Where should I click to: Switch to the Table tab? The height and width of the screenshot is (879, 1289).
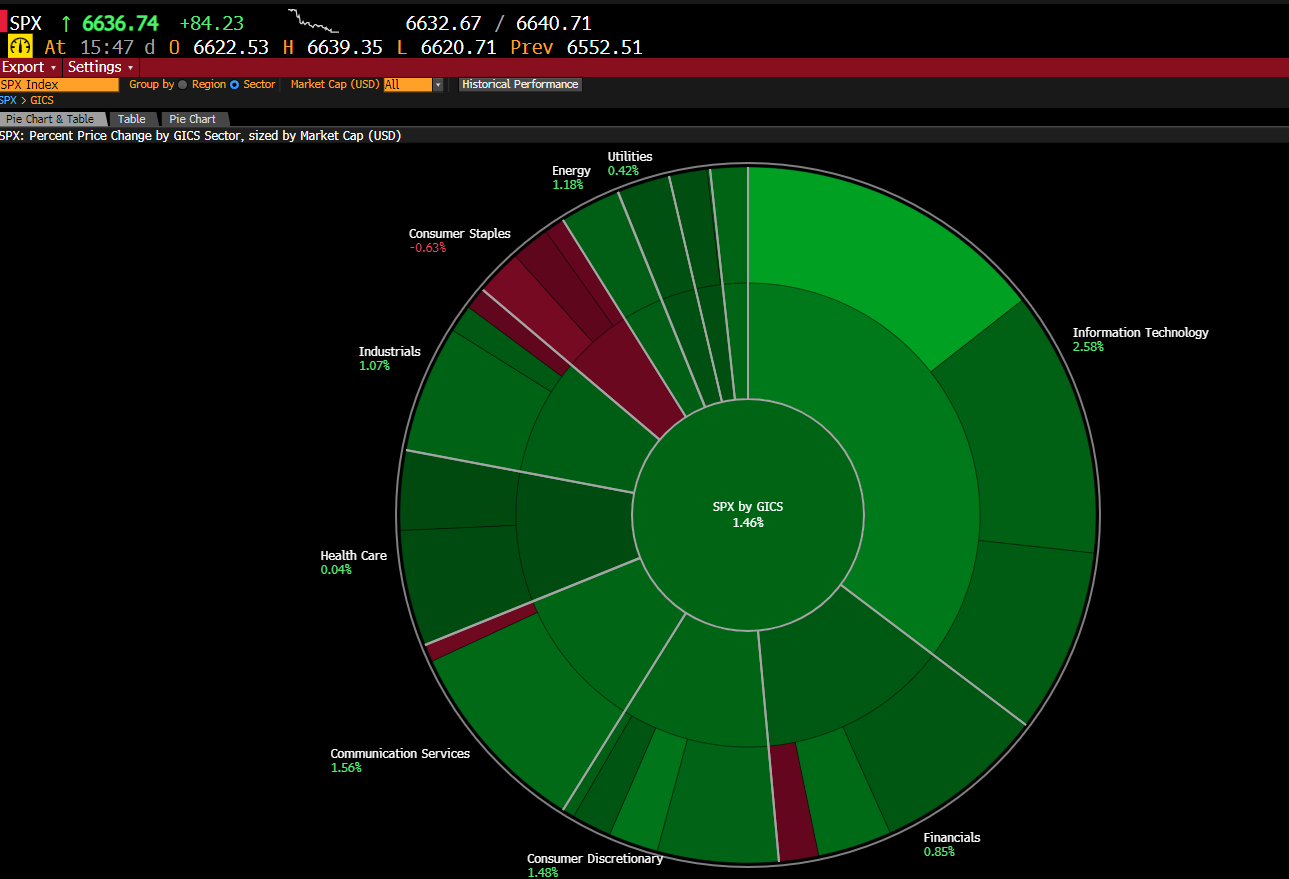(x=131, y=119)
